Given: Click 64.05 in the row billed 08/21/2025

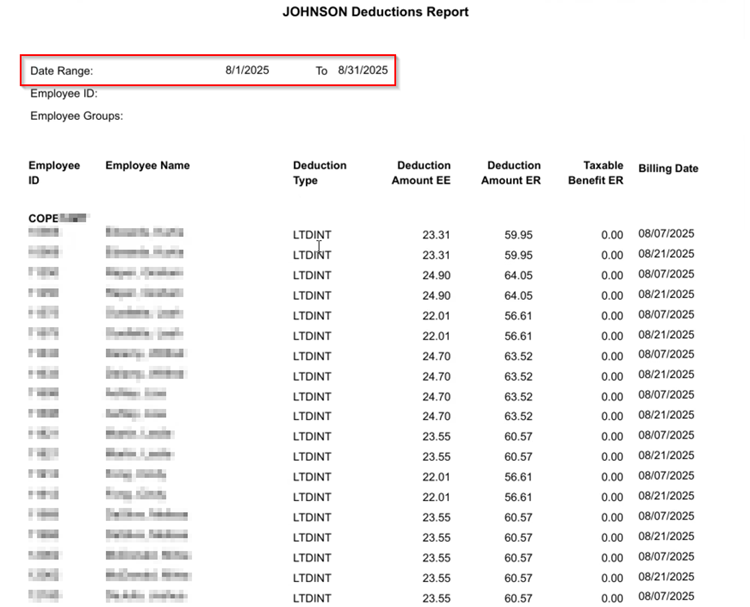Looking at the screenshot, I should [x=518, y=296].
